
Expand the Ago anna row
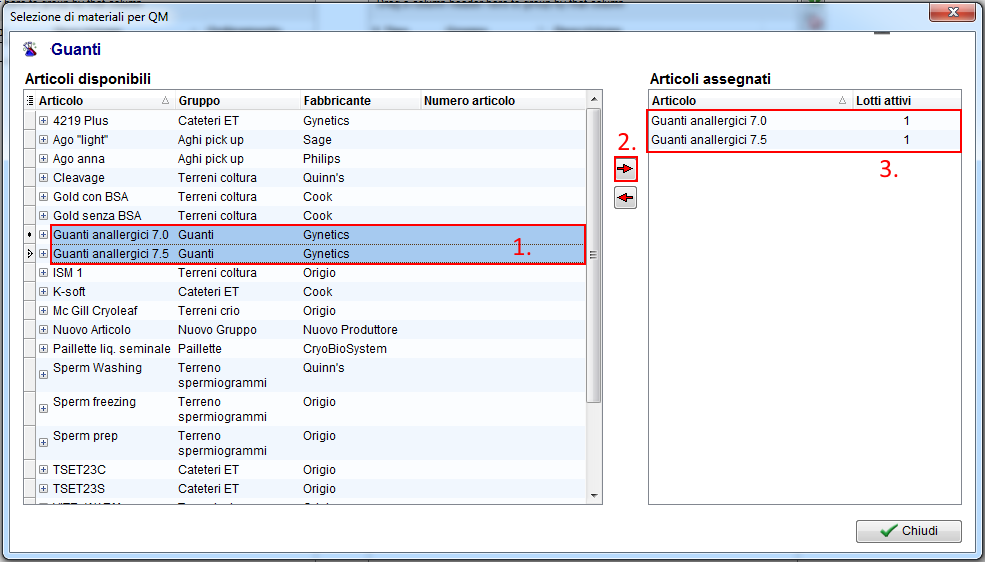point(43,159)
